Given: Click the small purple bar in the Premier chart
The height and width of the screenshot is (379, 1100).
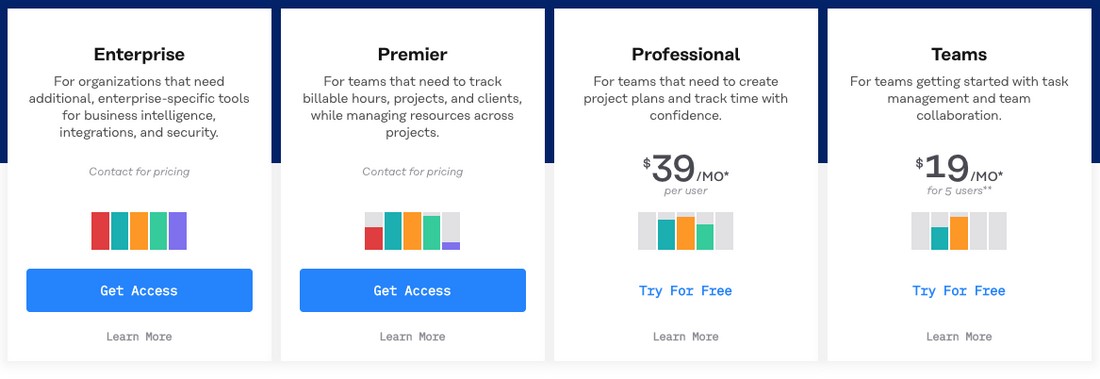Looking at the screenshot, I should point(451,246).
